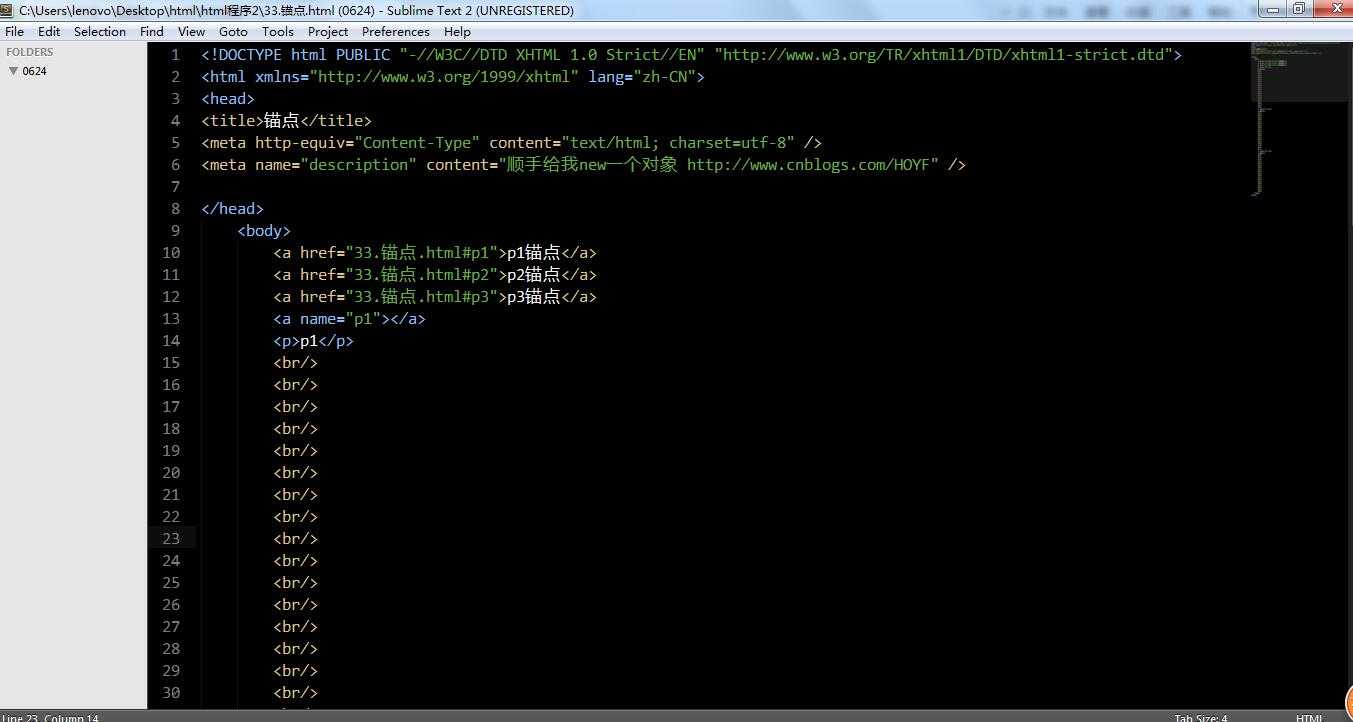Viewport: 1353px width, 722px height.
Task: Click the DOCTYPE declaration on line 1
Action: [691, 55]
